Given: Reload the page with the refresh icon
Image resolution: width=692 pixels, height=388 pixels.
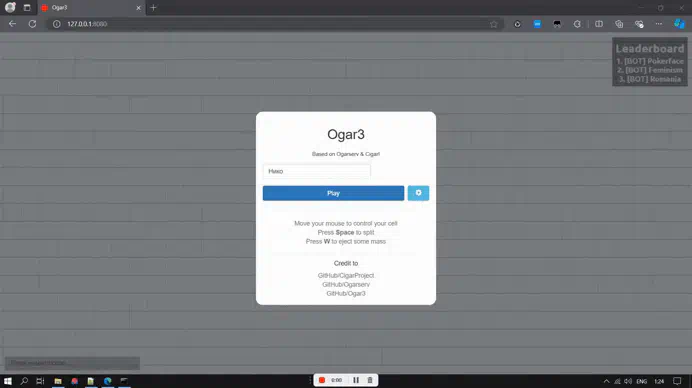Looking at the screenshot, I should point(32,24).
